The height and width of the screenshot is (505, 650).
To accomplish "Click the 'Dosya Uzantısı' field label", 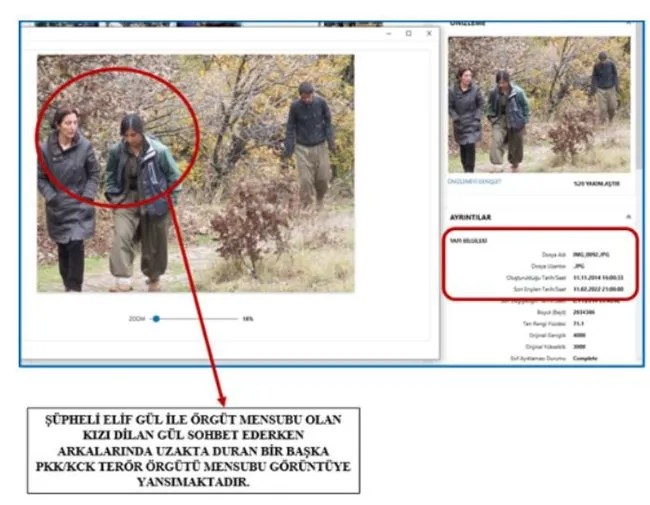I will [549, 266].
